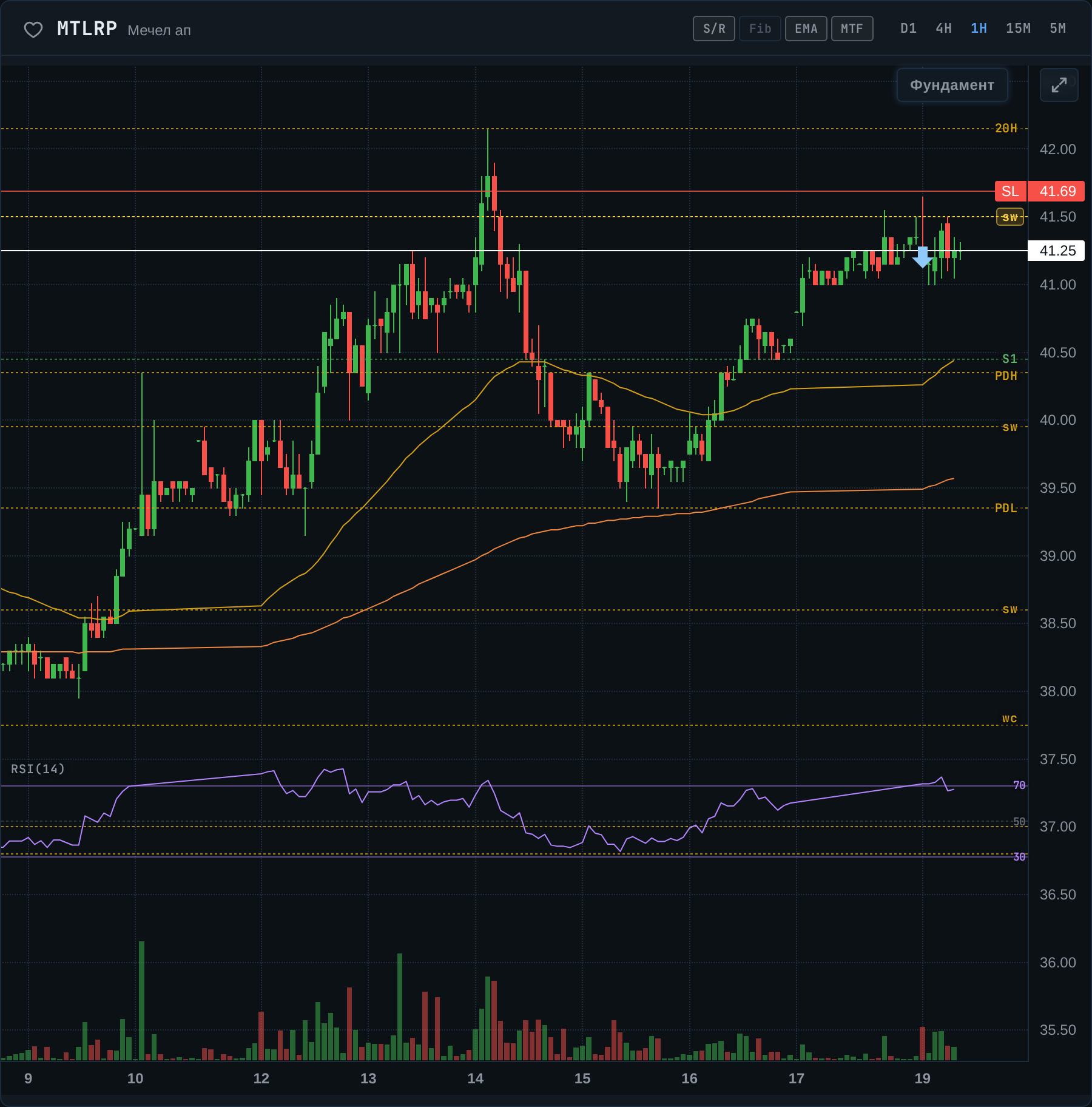Screen dimensions: 1092x1107
Task: Switch to the 4H timeframe
Action: point(943,29)
